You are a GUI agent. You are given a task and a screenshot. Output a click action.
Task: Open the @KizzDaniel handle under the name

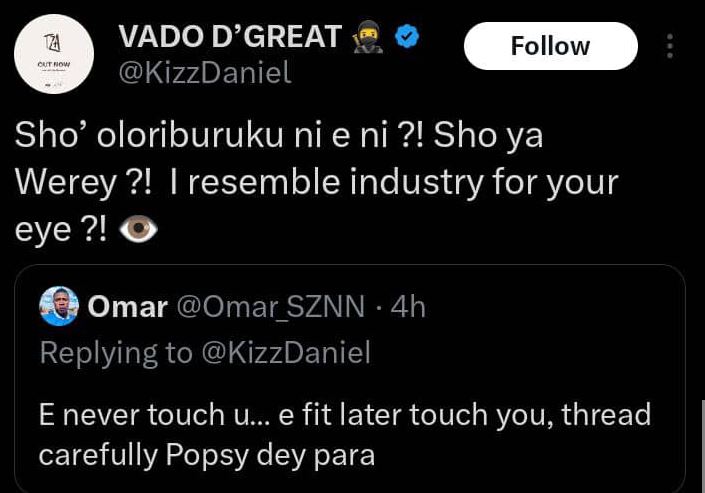pos(205,74)
